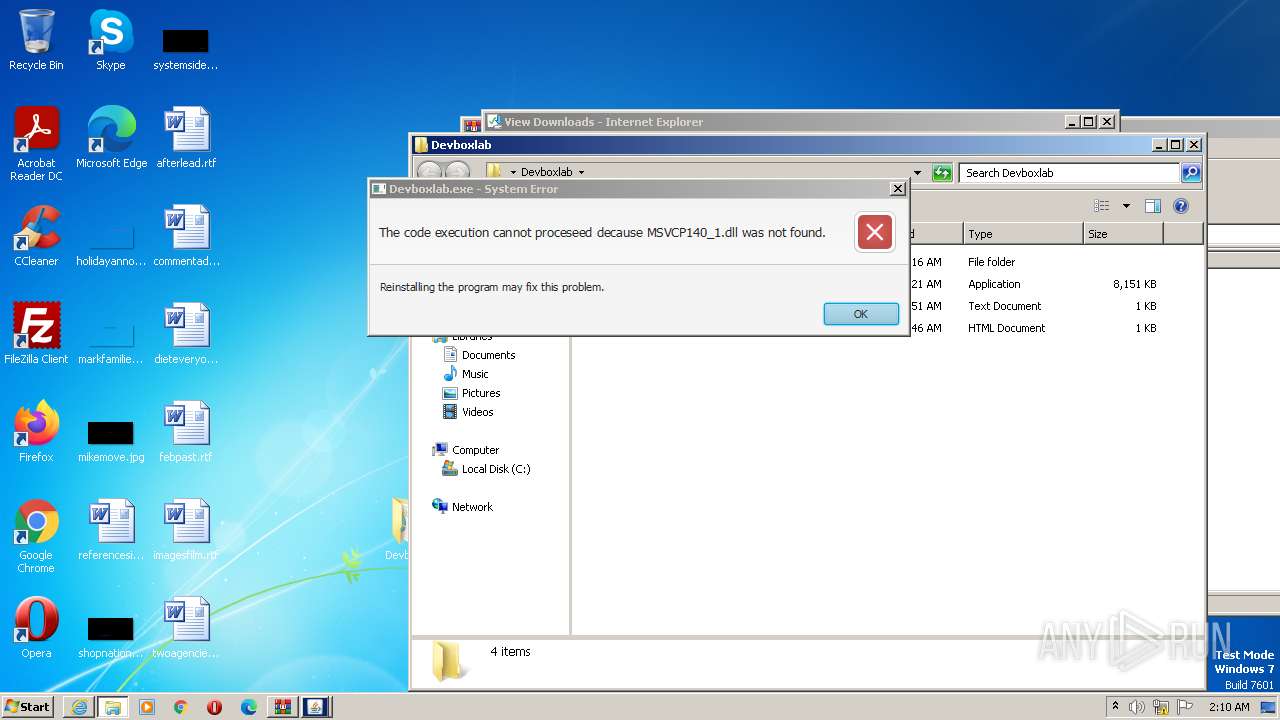Select the imagesfilm.rtf document on desktop
Viewport: 1280px width, 720px height.
pyautogui.click(x=186, y=530)
